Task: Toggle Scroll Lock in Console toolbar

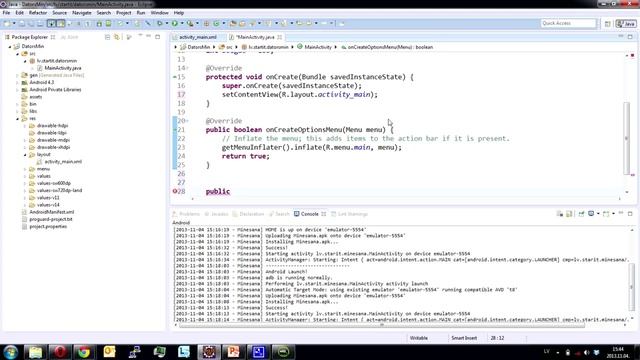Action: pyautogui.click(x=569, y=214)
